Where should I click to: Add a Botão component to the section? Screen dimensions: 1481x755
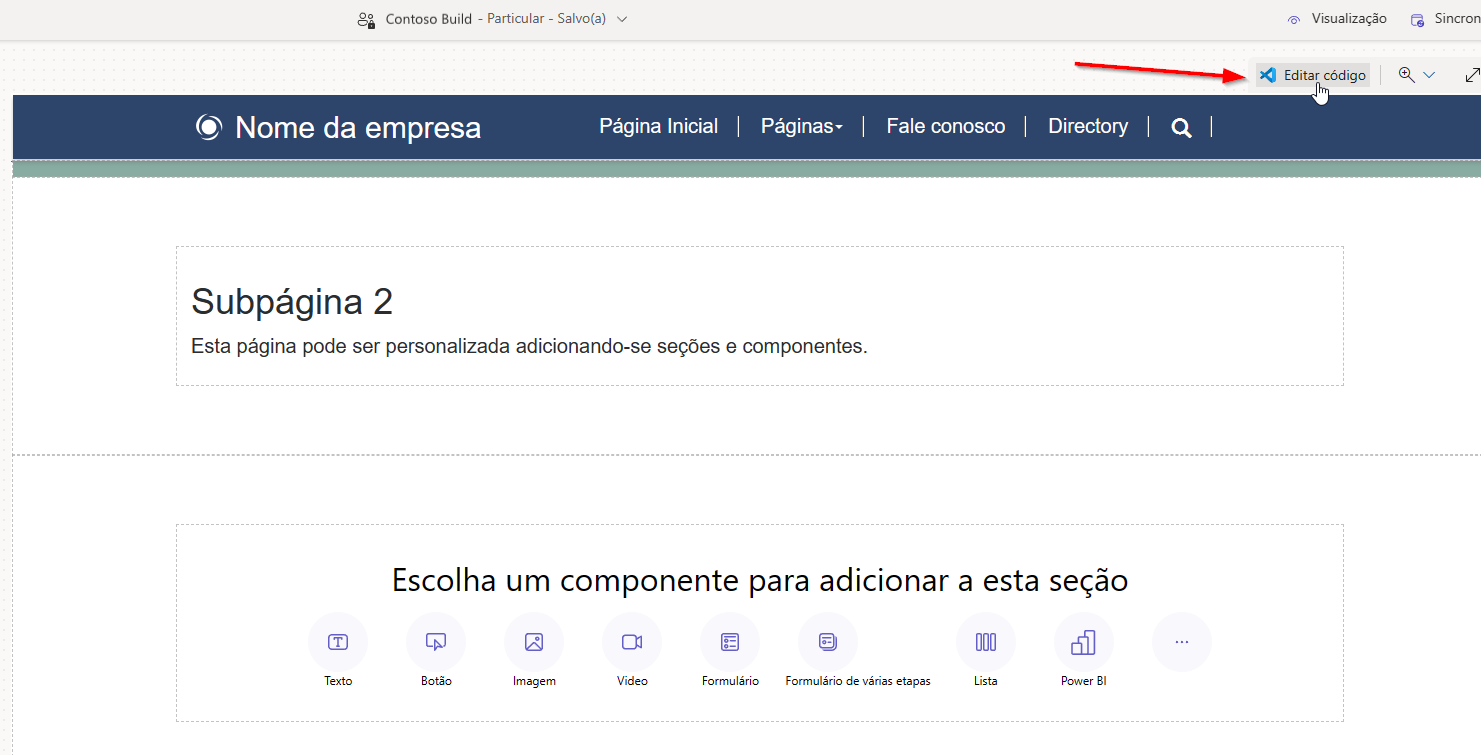tap(435, 642)
